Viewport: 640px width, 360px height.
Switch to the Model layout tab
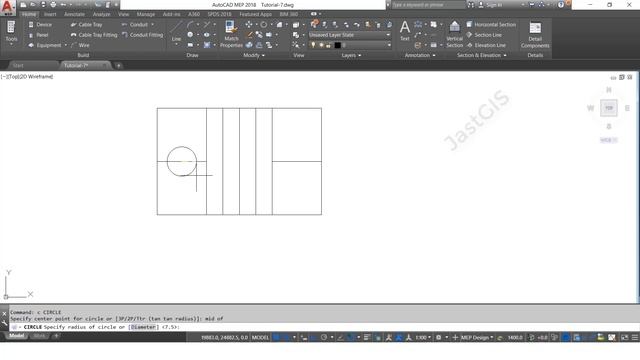16,336
